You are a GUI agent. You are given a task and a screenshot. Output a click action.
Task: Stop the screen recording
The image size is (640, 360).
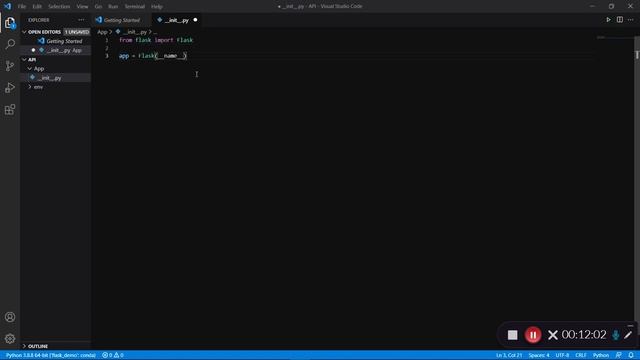point(512,335)
